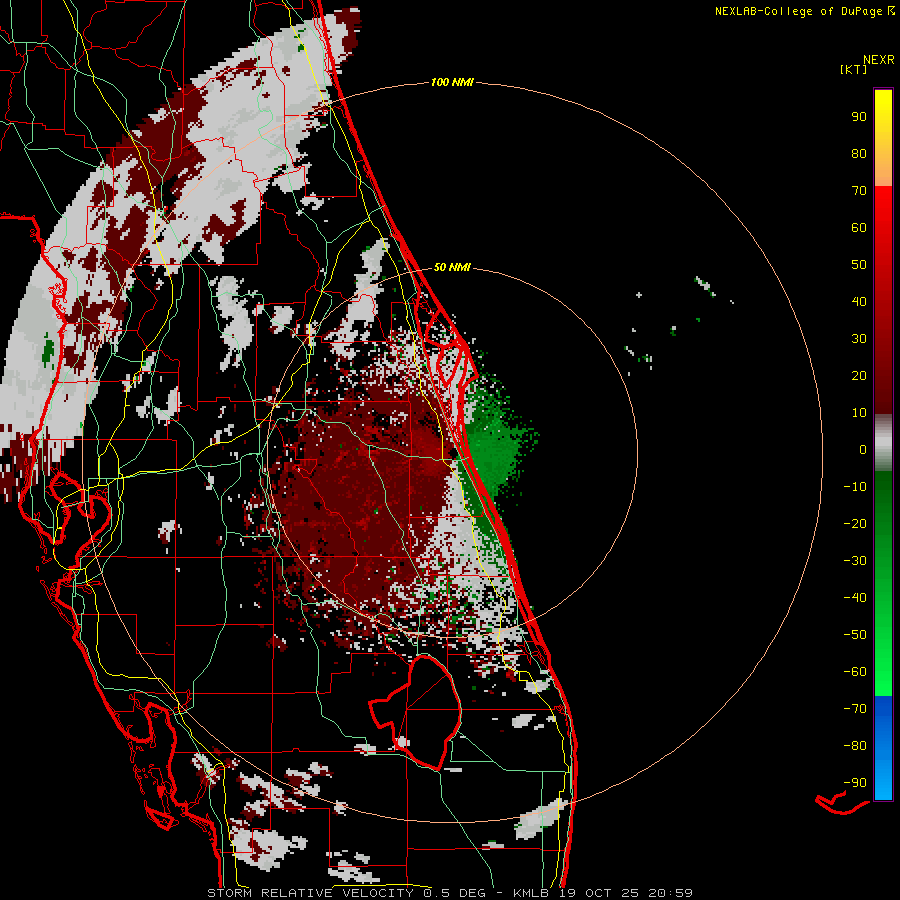Click the -20 knot scale label
Image resolution: width=900 pixels, height=900 pixels.
855,524
